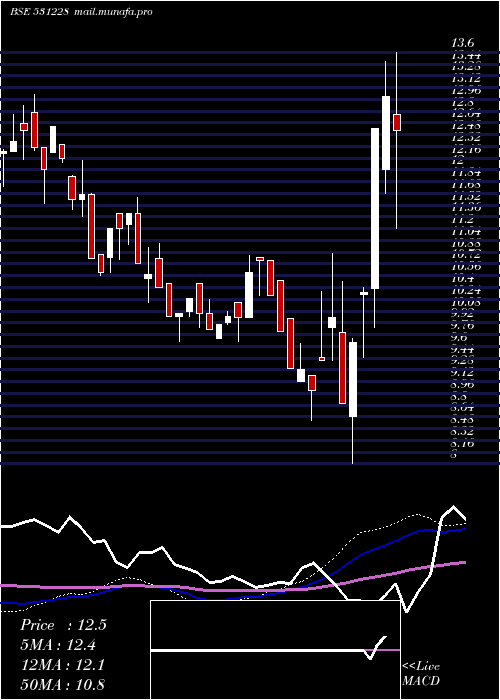Click the 'Price : 12.5' readout
The width and height of the screenshot is (500, 700).
pos(63,625)
